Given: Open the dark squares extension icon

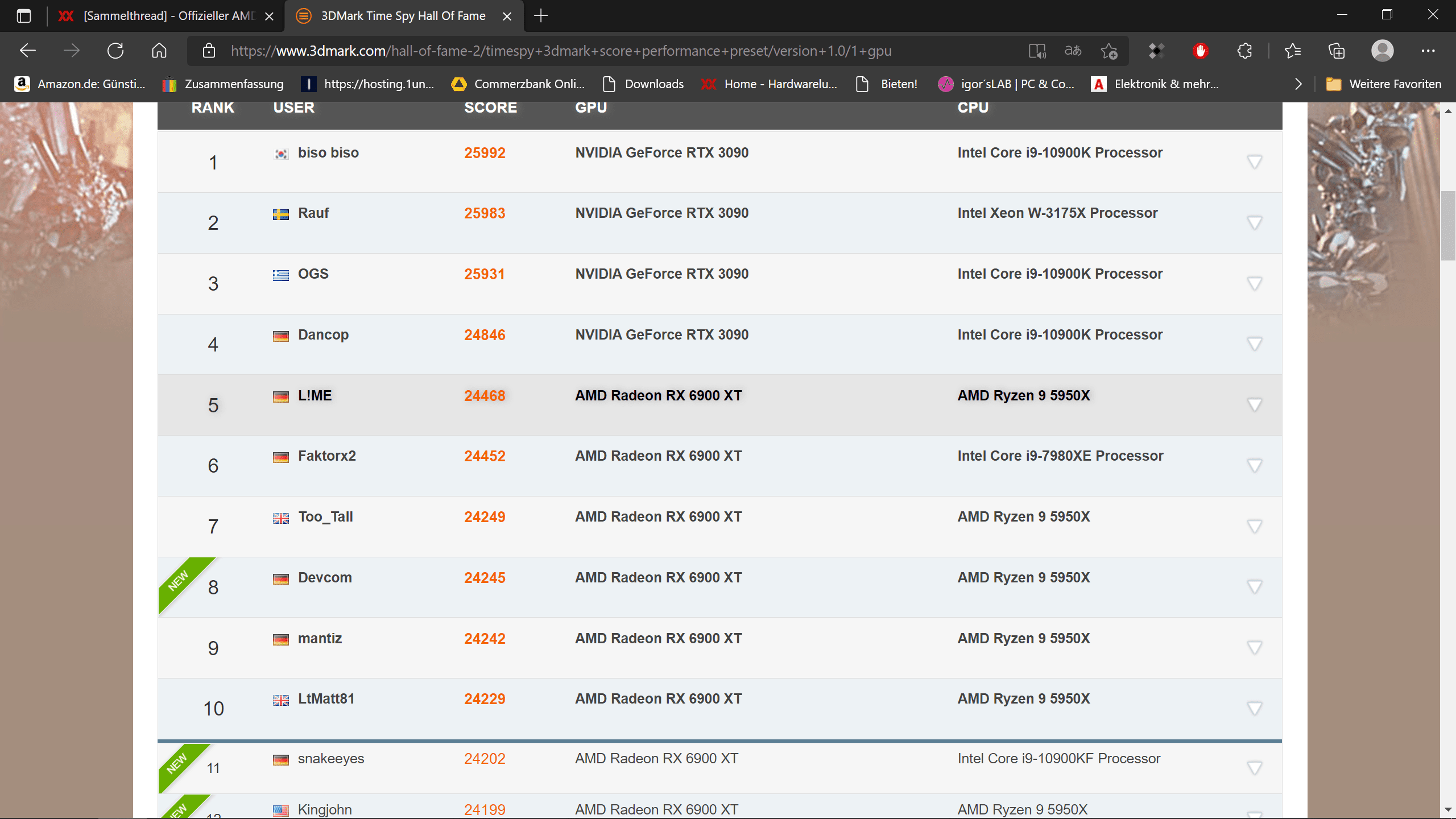Looking at the screenshot, I should (1156, 51).
